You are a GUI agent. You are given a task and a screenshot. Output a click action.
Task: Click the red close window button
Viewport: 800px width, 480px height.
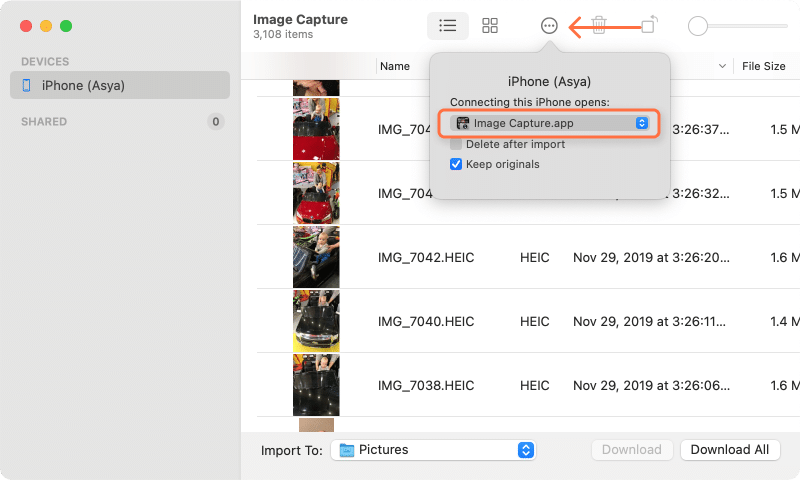coord(26,26)
